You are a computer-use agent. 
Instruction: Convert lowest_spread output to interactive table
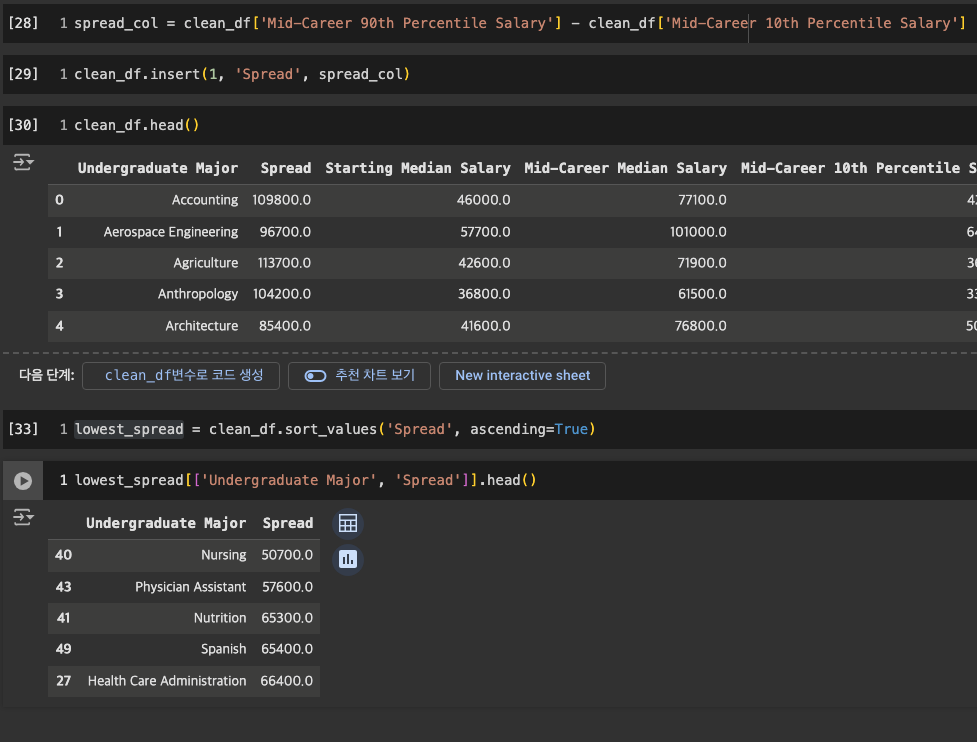click(x=348, y=523)
